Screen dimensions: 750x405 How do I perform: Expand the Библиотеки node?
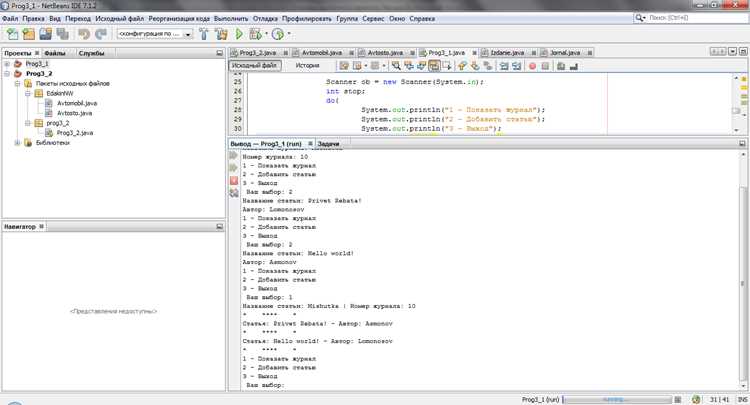pyautogui.click(x=17, y=142)
